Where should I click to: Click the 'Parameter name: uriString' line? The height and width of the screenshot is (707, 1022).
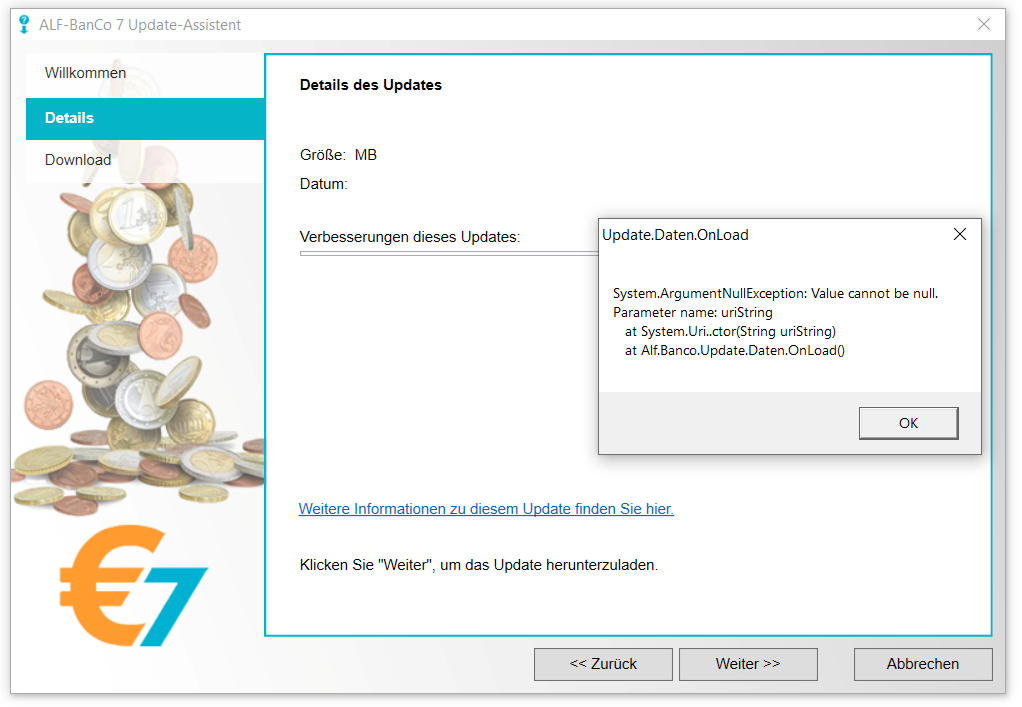point(692,313)
